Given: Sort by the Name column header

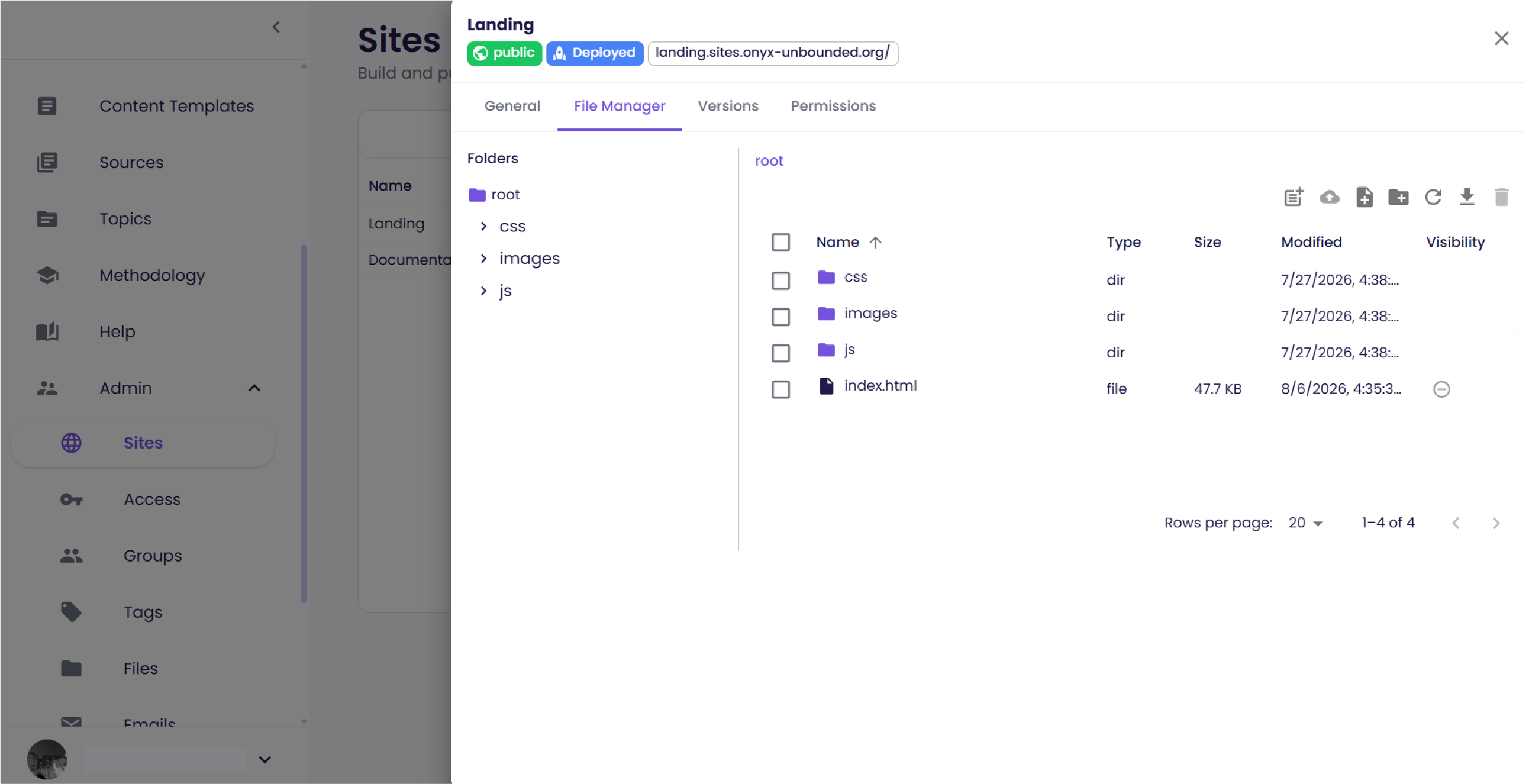Looking at the screenshot, I should point(838,242).
